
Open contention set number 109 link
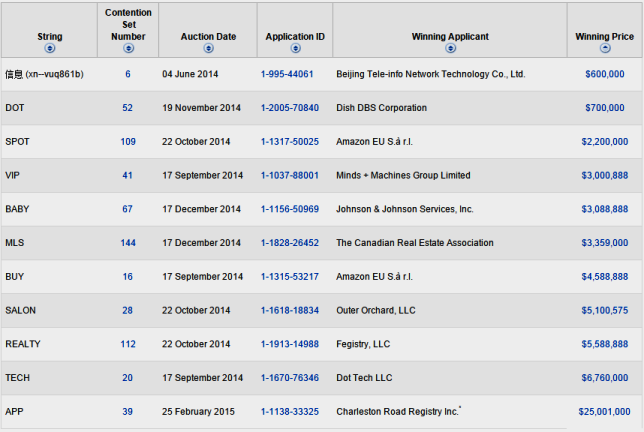click(x=128, y=142)
